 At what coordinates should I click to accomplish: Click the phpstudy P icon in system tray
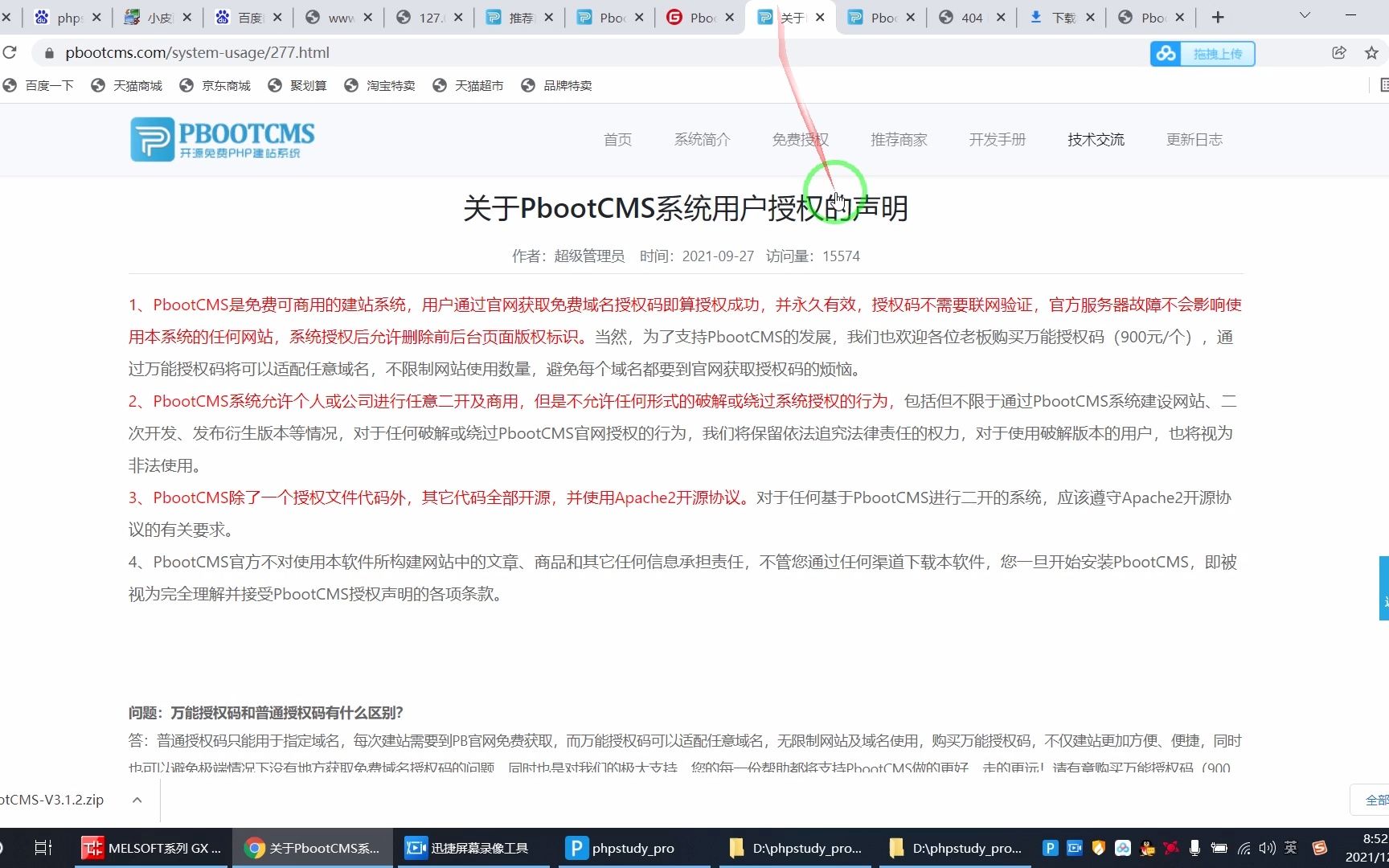[x=1050, y=848]
